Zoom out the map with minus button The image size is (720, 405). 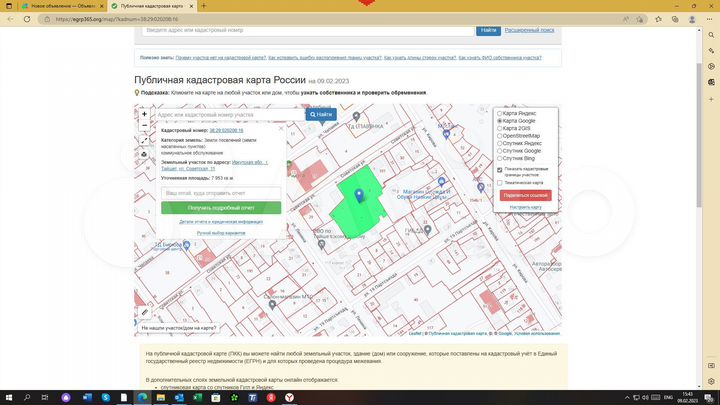[x=144, y=125]
